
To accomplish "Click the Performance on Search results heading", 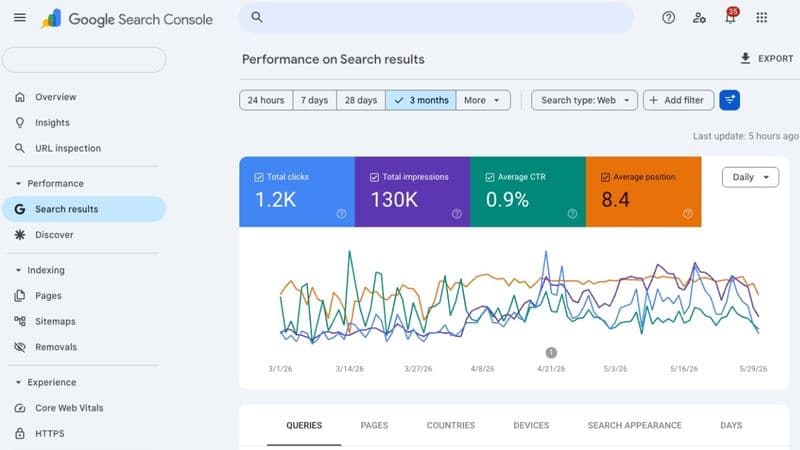I will [333, 59].
